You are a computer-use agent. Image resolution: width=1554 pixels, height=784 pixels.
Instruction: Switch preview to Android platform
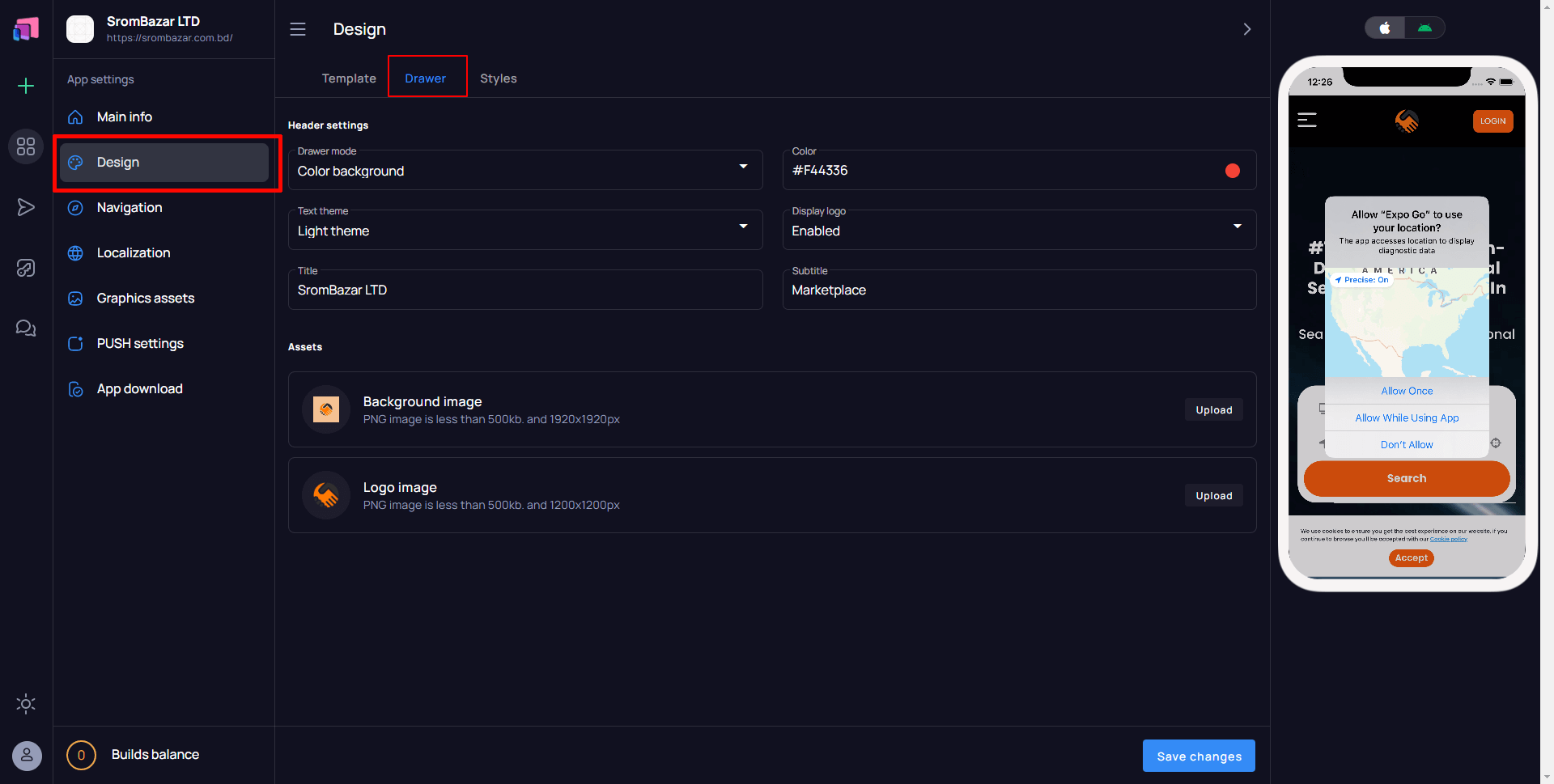click(1425, 27)
